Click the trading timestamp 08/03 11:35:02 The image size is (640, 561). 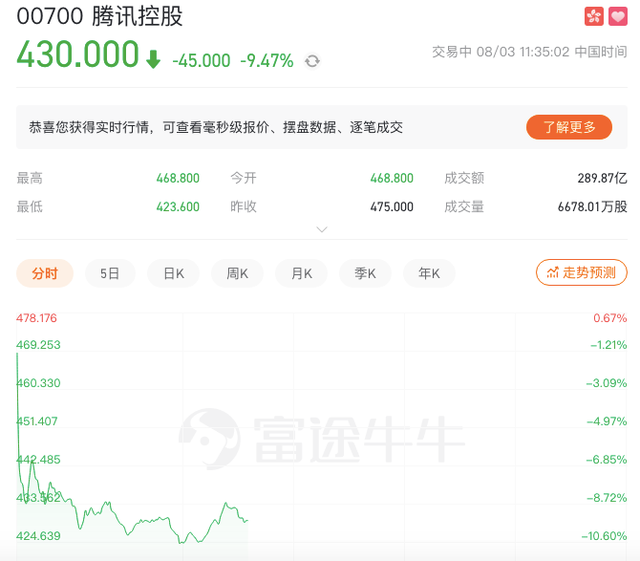(523, 52)
